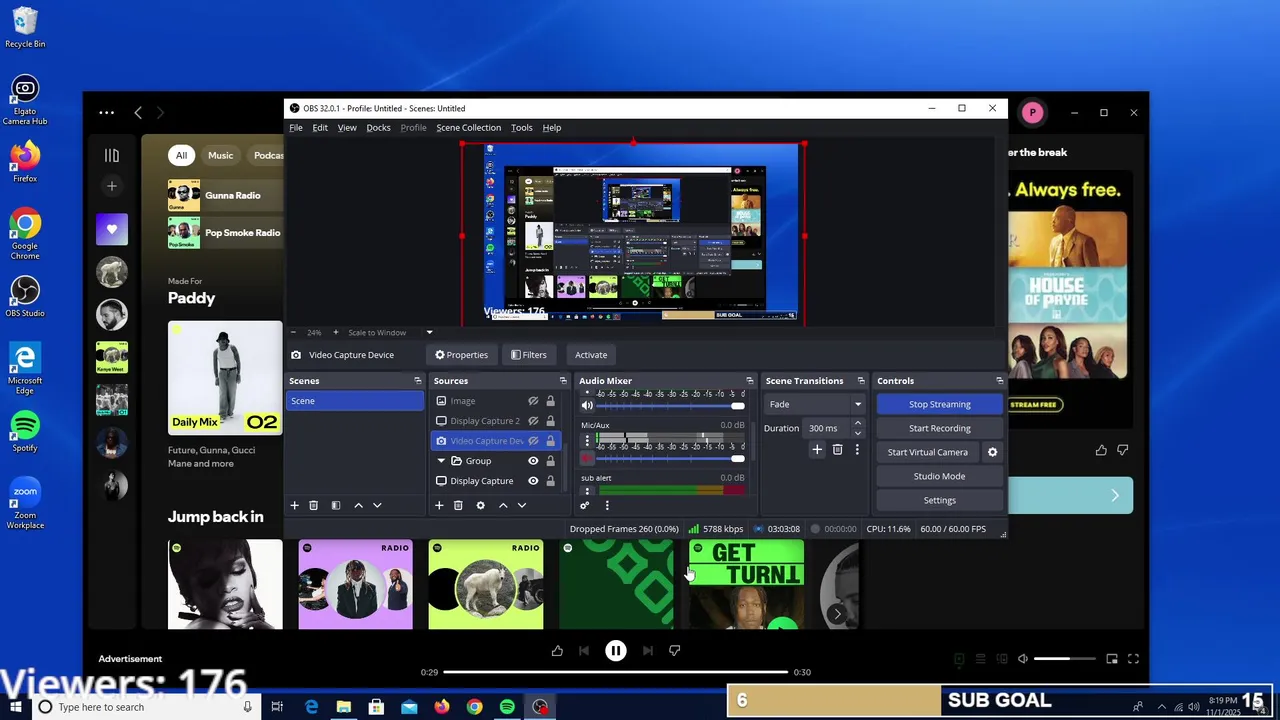Remove scene transition with trash icon

(838, 450)
